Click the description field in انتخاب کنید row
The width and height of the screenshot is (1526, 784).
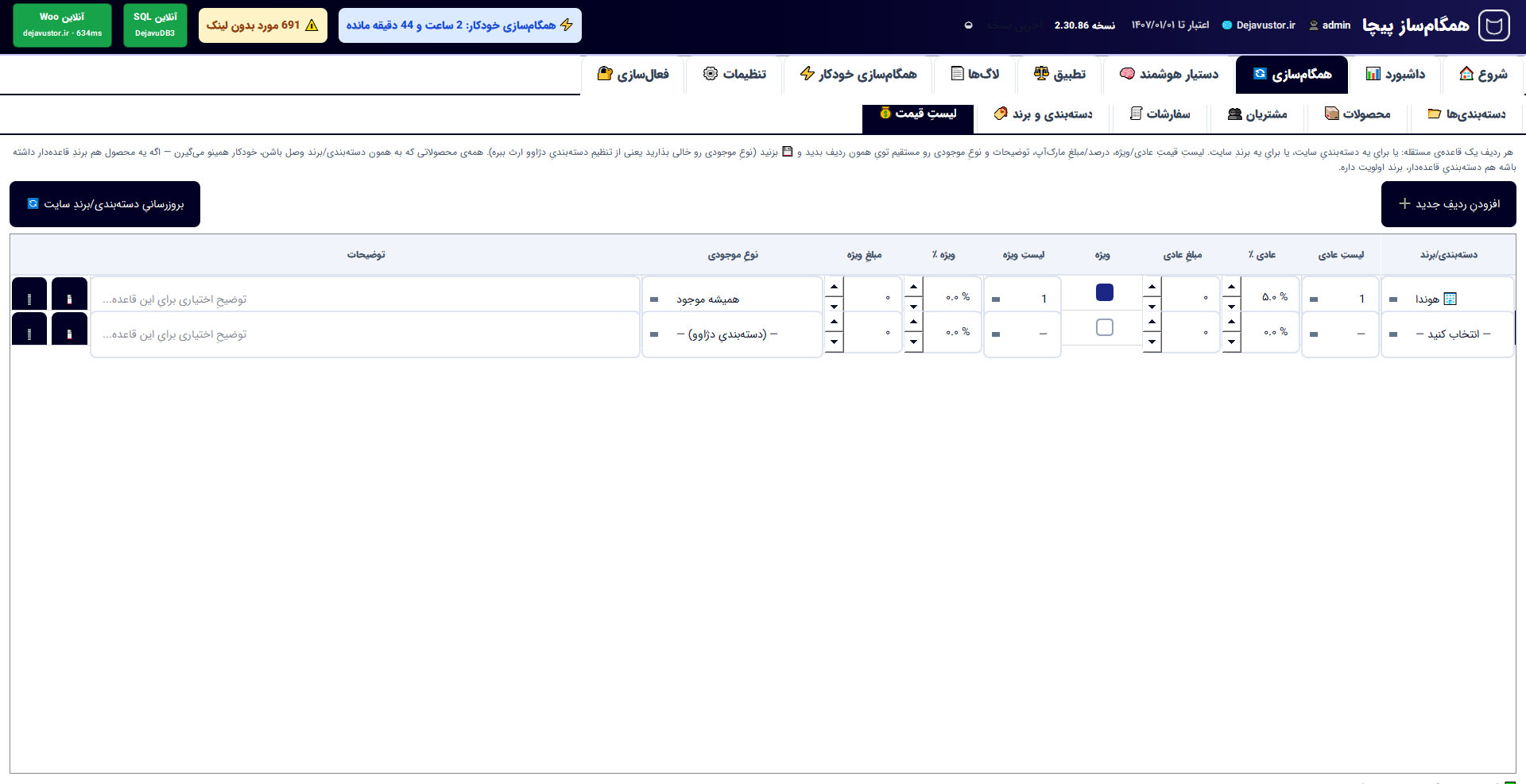(x=366, y=334)
